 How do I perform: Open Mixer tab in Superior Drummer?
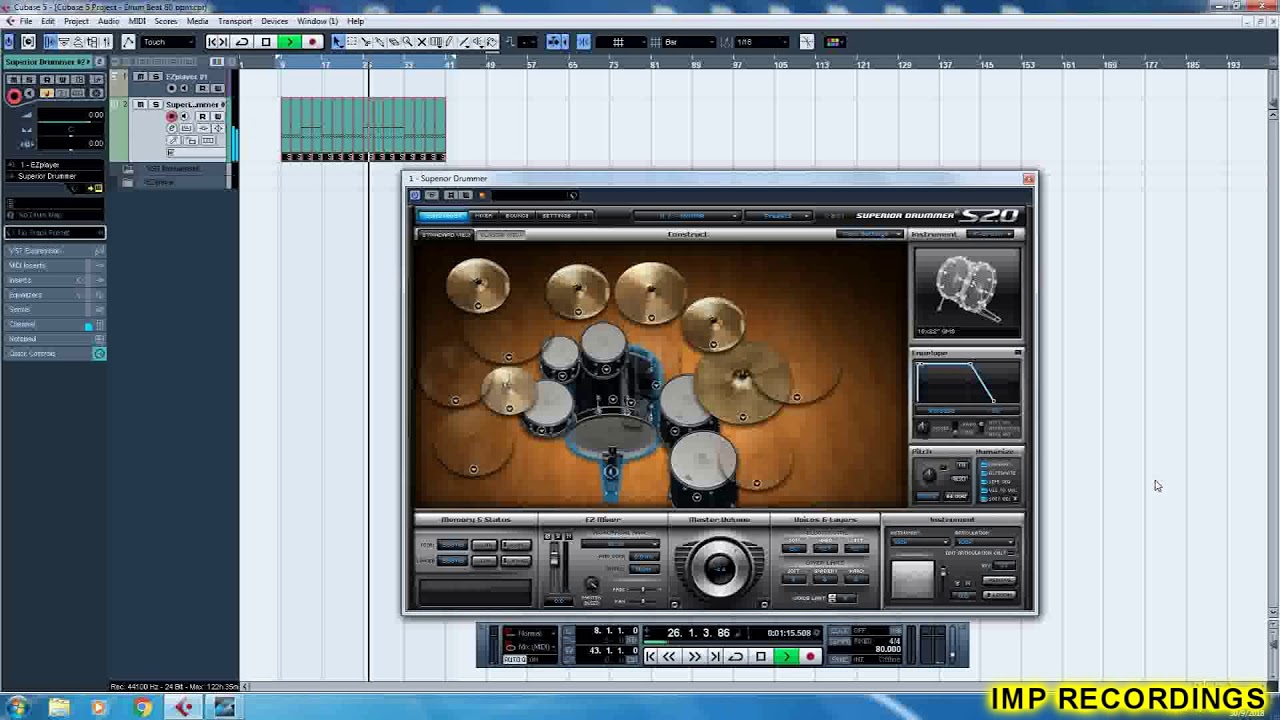click(x=484, y=216)
